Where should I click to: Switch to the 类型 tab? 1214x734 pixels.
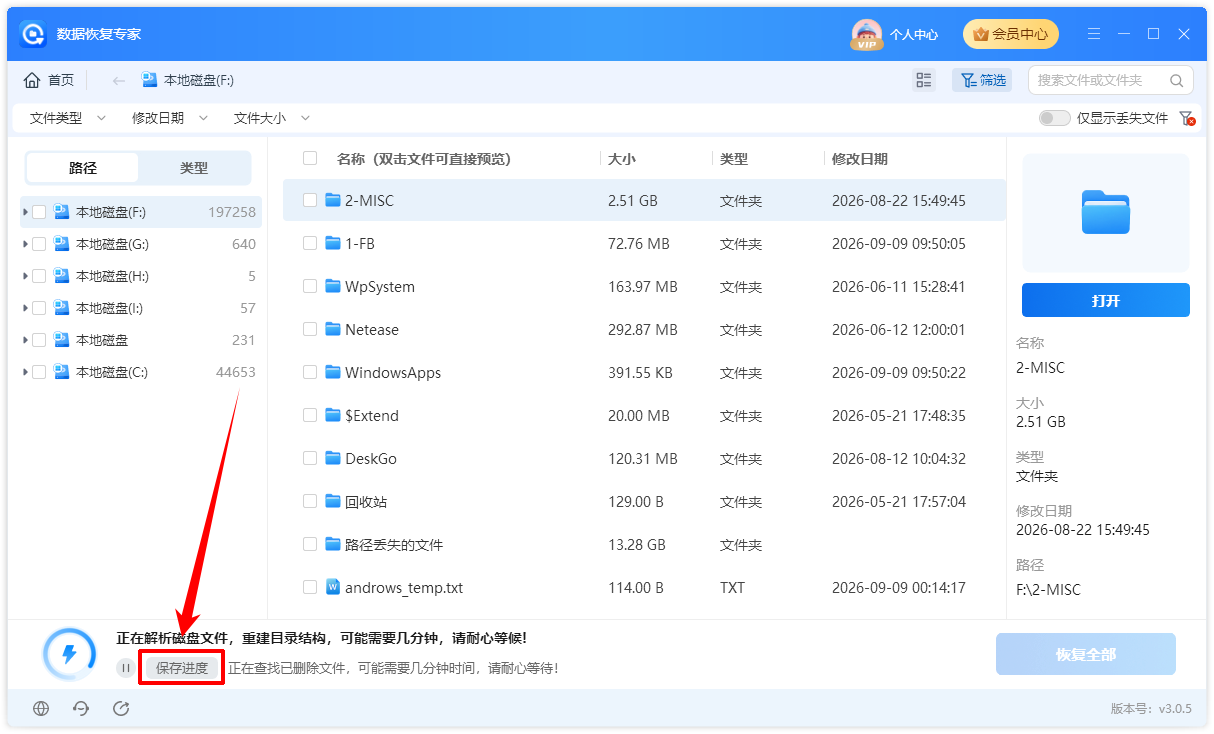[x=194, y=168]
